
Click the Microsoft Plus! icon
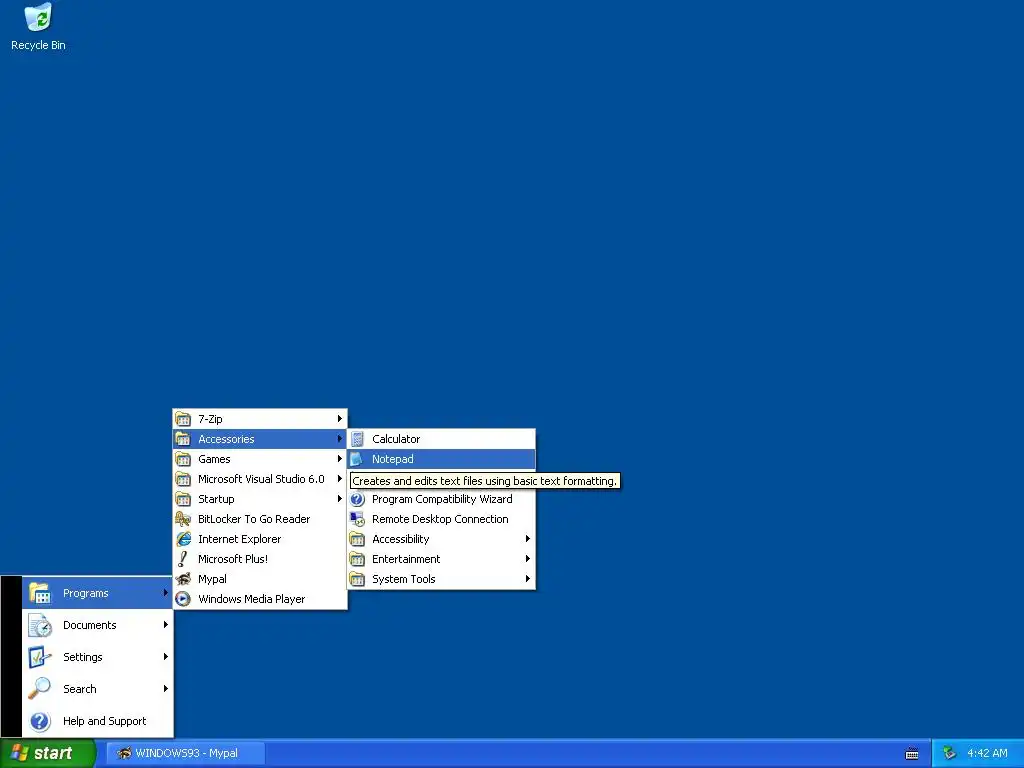[x=184, y=559]
